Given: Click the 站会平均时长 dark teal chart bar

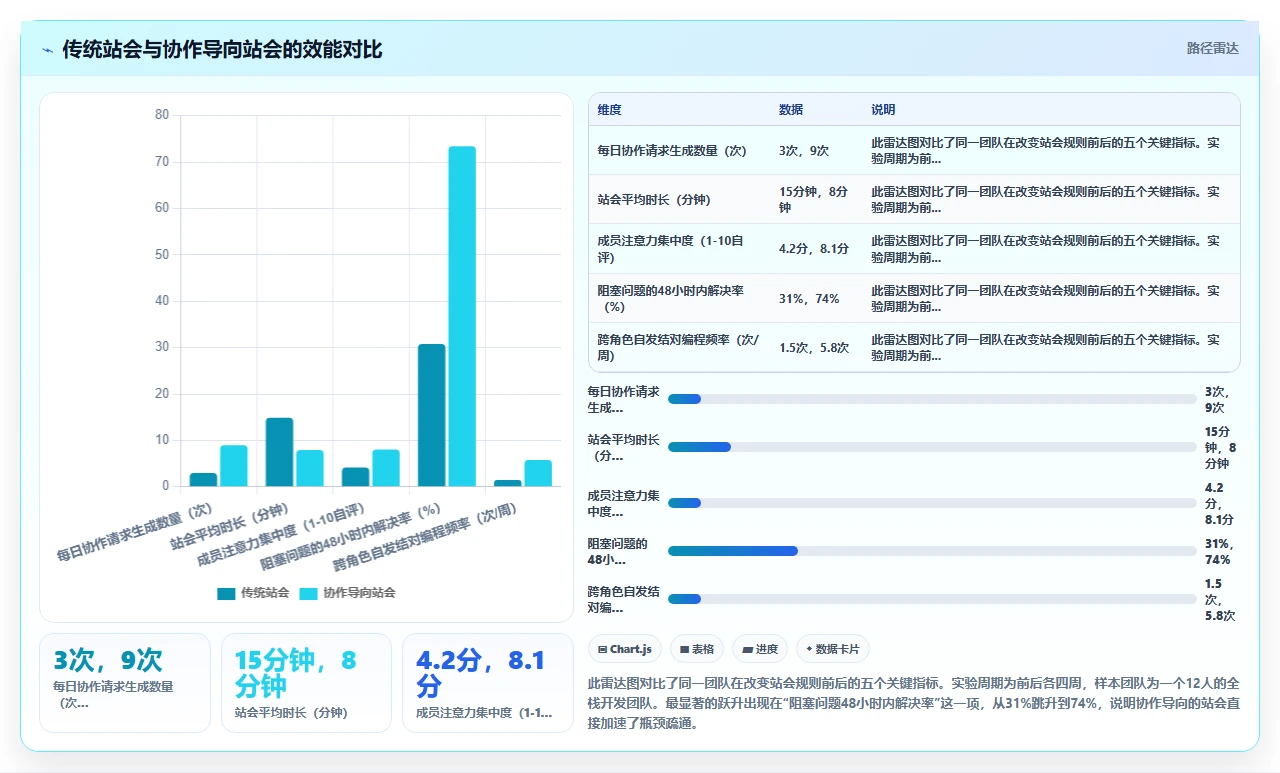Looking at the screenshot, I should [x=279, y=452].
